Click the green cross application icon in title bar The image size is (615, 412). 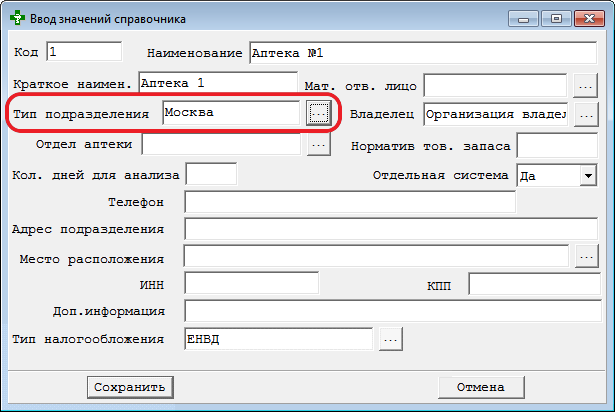pyautogui.click(x=17, y=18)
